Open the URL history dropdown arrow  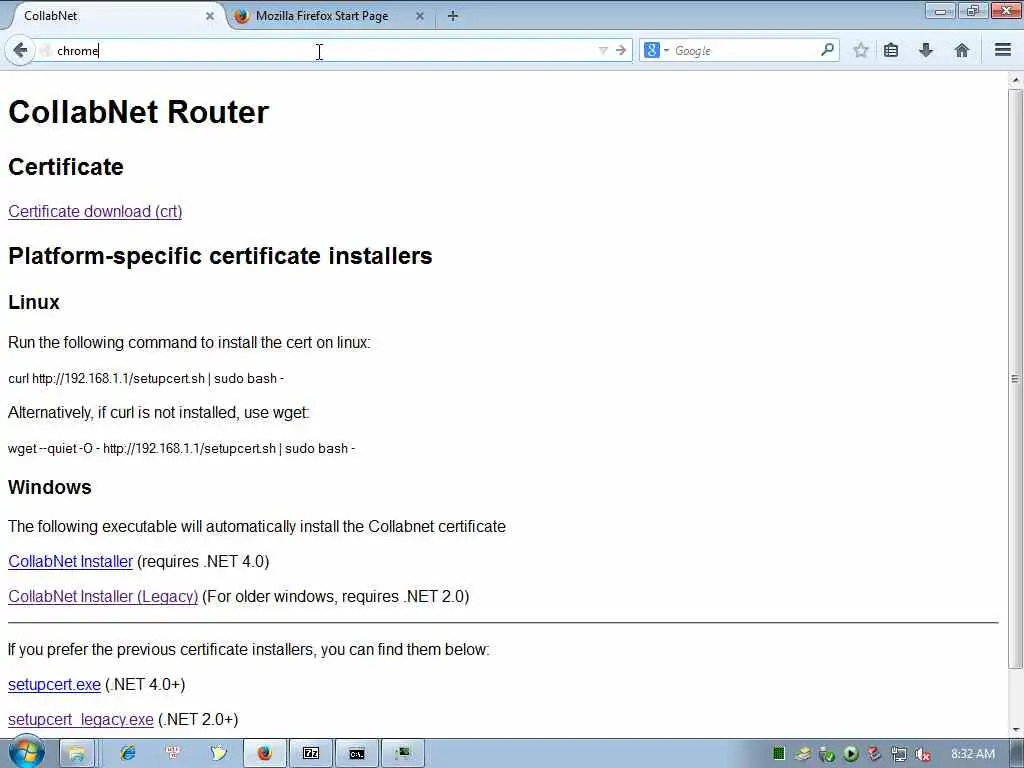coord(603,50)
